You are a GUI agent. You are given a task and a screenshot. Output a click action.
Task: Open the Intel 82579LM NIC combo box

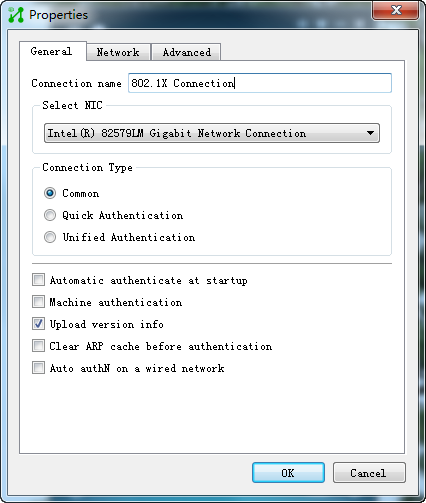[212, 133]
